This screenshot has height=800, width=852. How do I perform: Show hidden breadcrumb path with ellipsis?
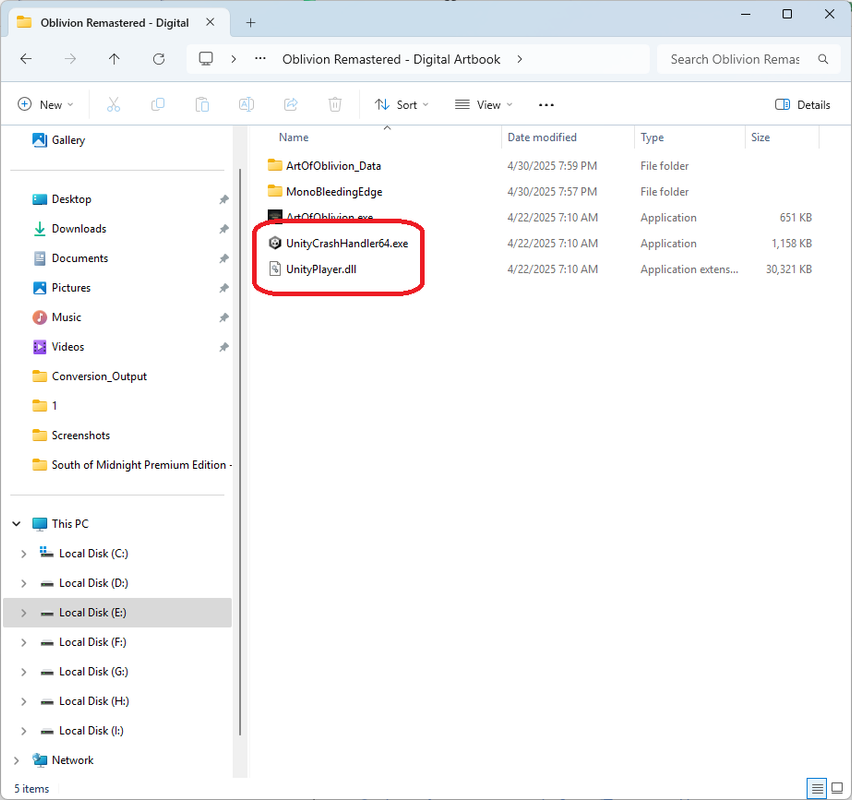[260, 59]
